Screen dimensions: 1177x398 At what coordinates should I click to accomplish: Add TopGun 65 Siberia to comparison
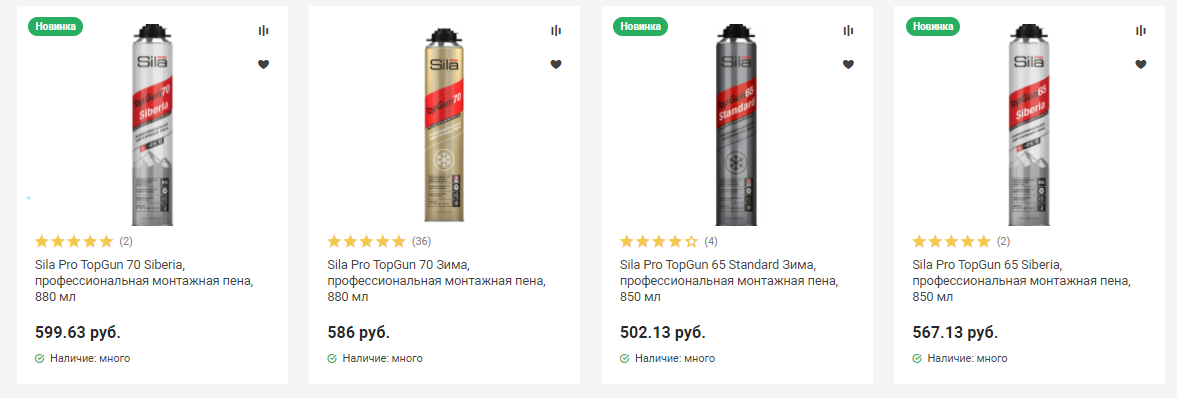pos(1141,30)
